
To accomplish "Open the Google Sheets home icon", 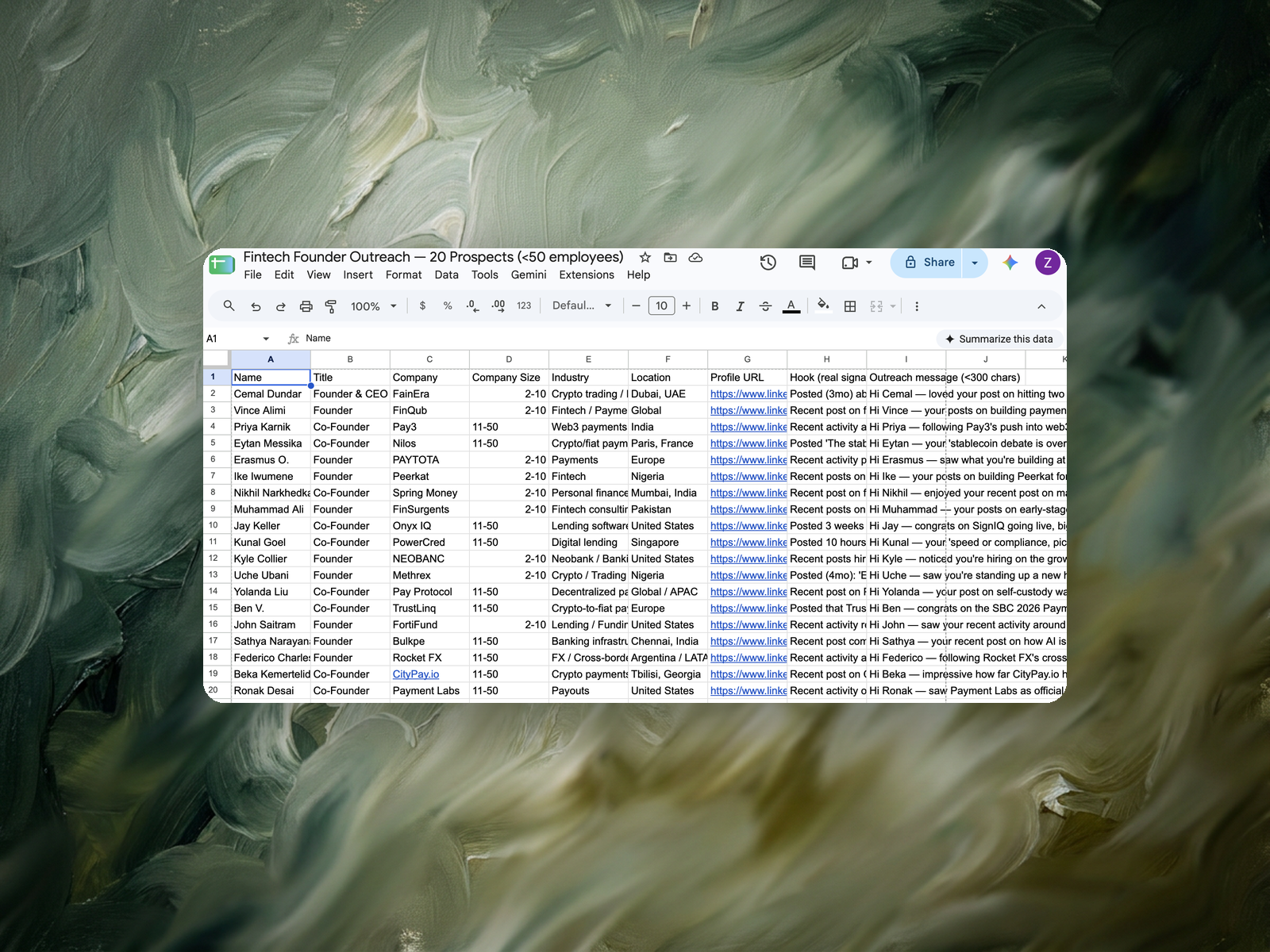I will tap(221, 264).
